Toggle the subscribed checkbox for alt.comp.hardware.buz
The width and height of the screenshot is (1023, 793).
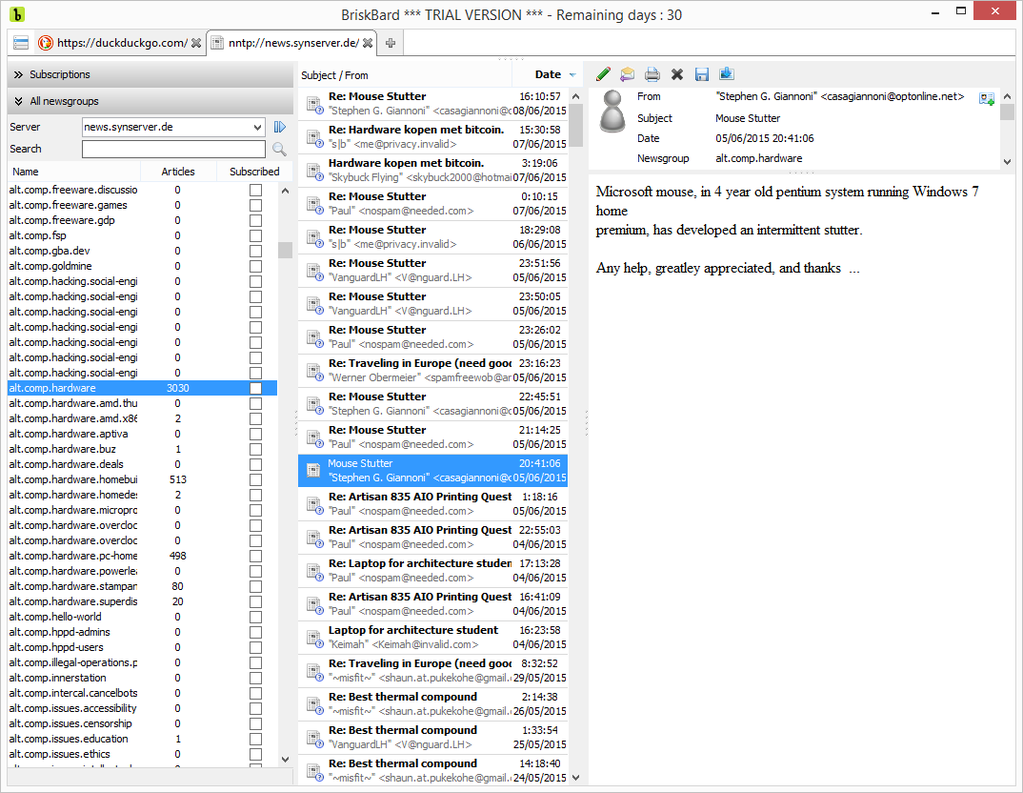[x=256, y=450]
